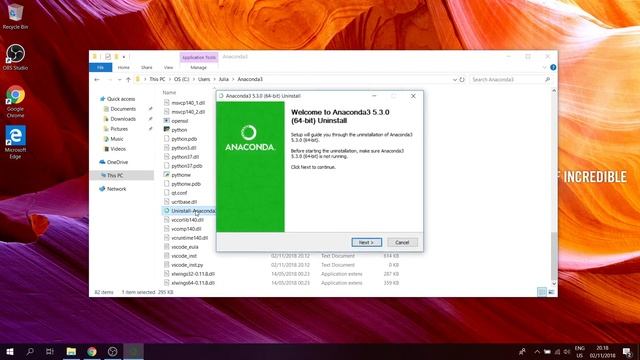
Task: Go back in File Explorer
Action: pos(97,80)
